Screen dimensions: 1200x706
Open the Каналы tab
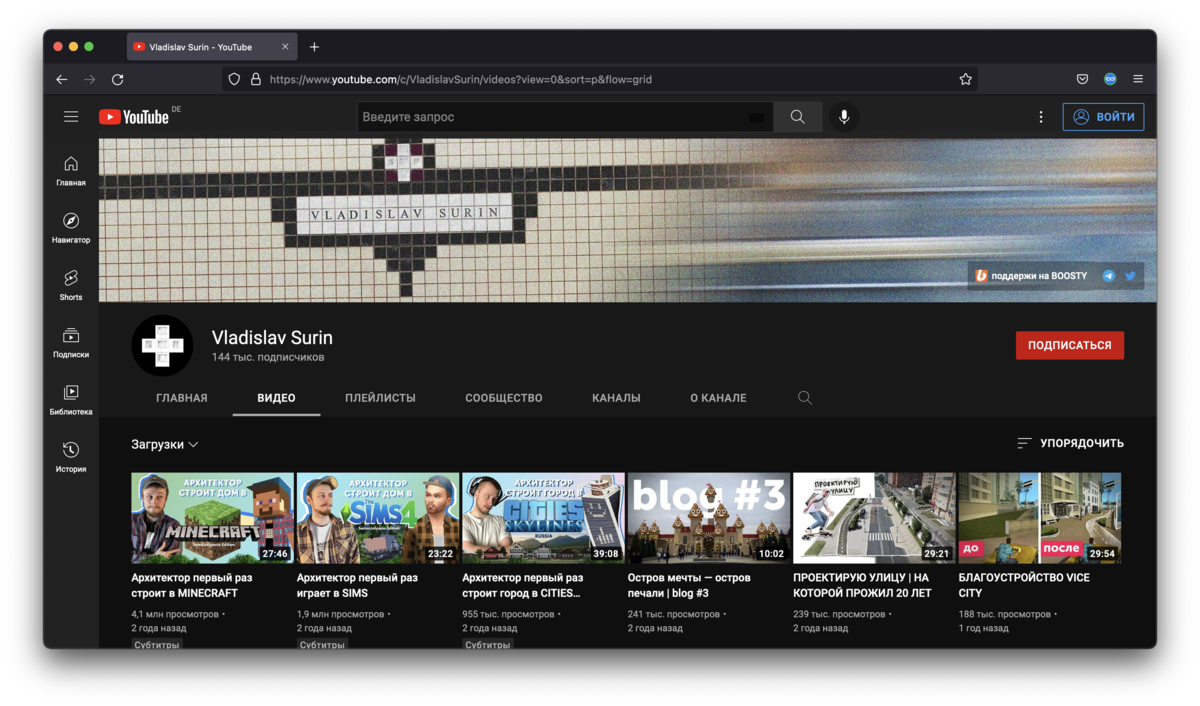click(616, 398)
